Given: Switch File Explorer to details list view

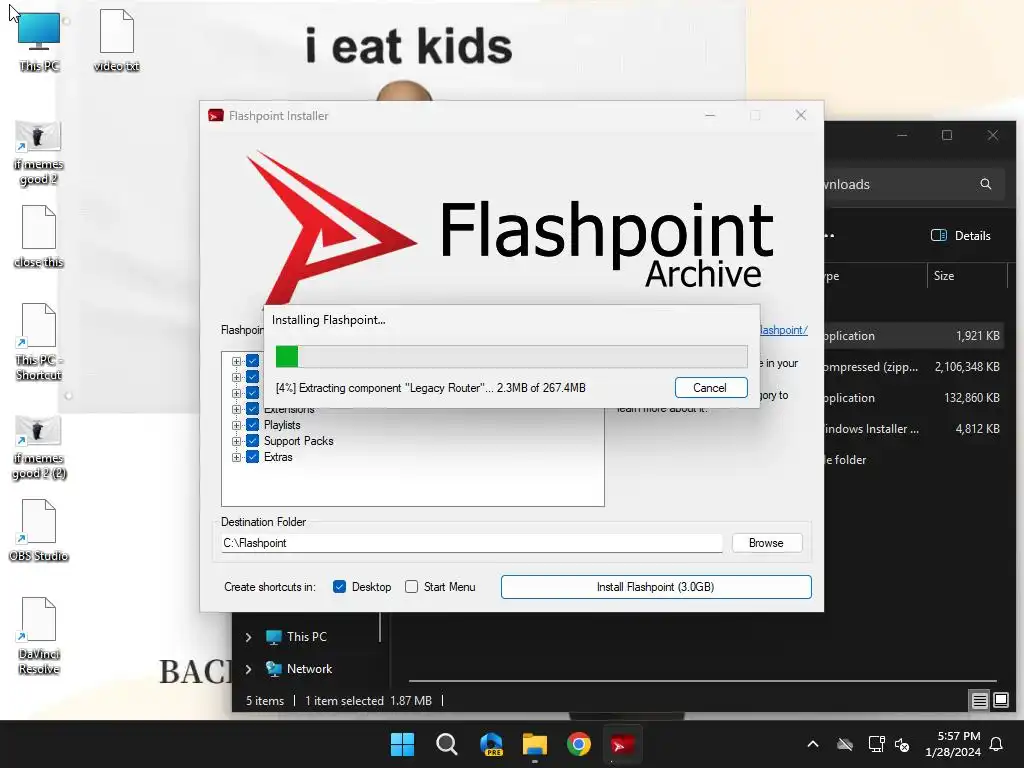Looking at the screenshot, I should [980, 701].
